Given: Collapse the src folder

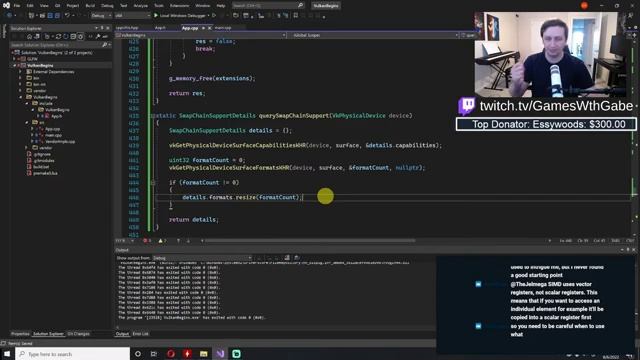Looking at the screenshot, I should [x=27, y=122].
